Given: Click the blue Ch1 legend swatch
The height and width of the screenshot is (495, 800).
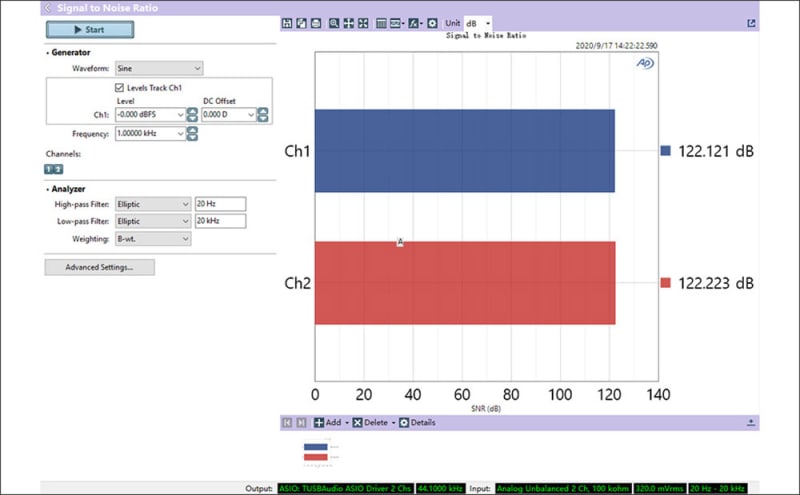Looking at the screenshot, I should [665, 151].
